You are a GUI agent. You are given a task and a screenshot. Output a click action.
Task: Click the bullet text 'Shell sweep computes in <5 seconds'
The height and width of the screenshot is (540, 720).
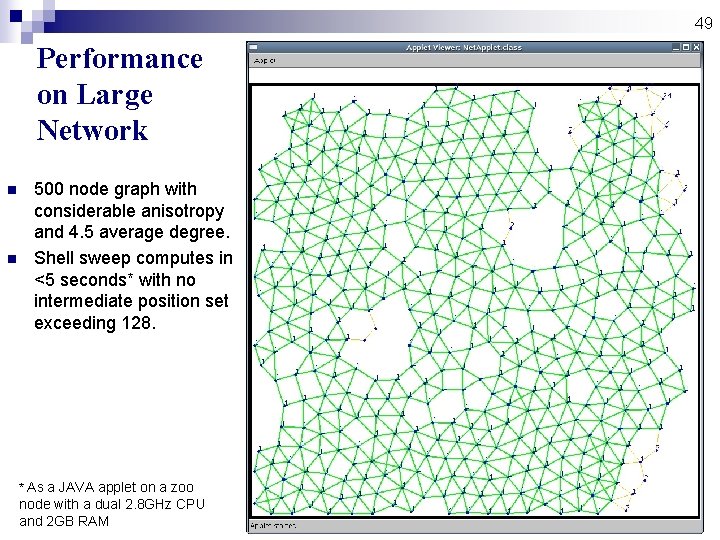pyautogui.click(x=133, y=269)
